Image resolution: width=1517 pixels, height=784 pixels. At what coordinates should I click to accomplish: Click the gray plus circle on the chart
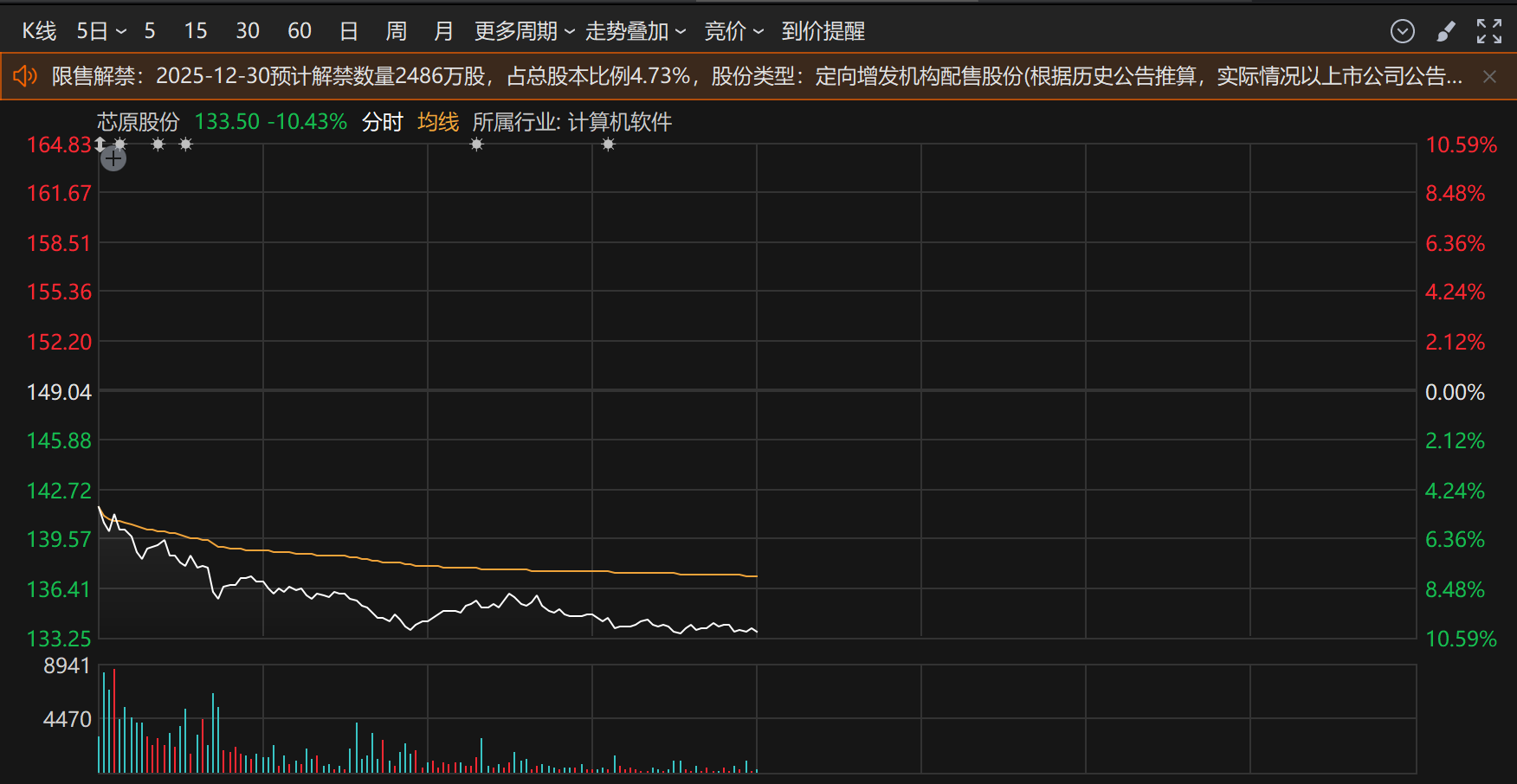click(x=113, y=158)
